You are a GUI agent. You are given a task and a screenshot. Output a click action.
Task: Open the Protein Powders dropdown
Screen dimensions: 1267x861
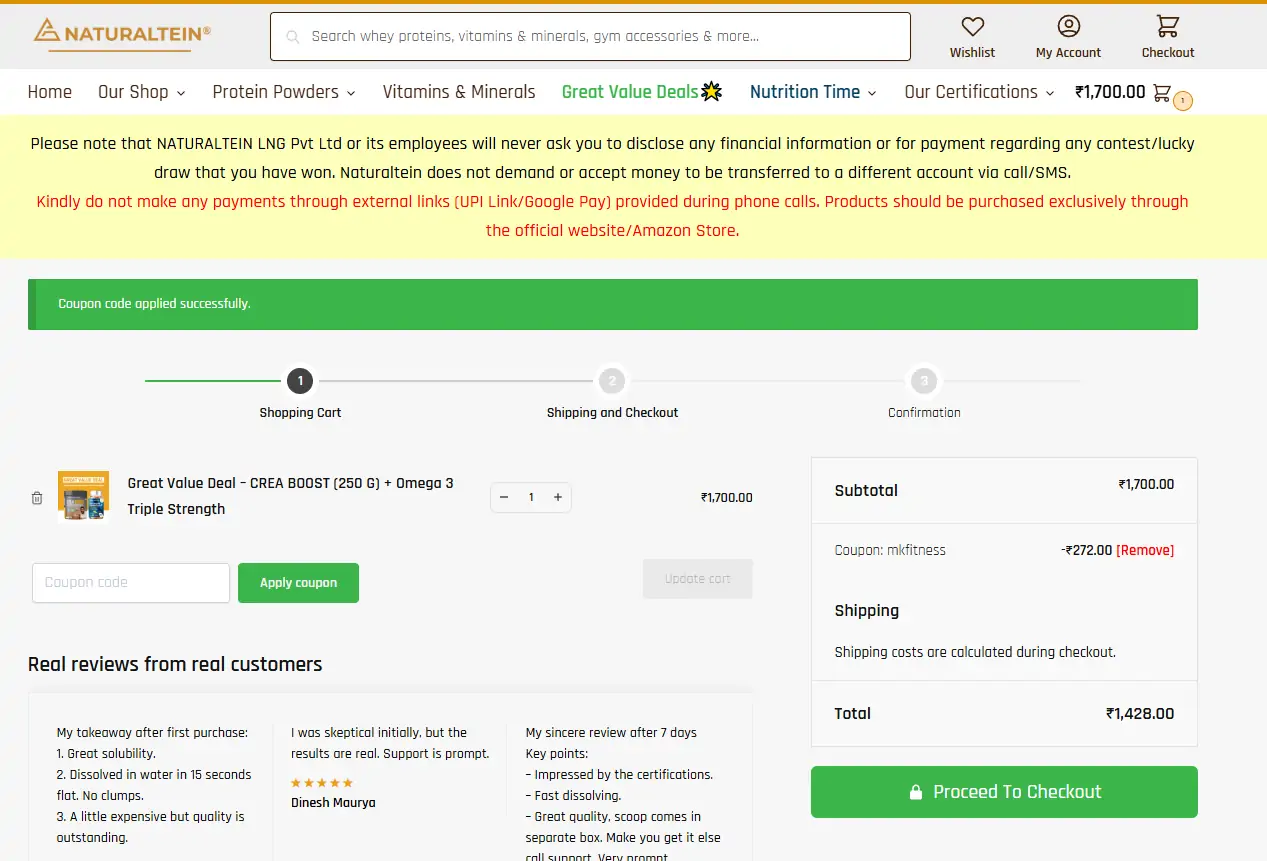[x=283, y=91]
